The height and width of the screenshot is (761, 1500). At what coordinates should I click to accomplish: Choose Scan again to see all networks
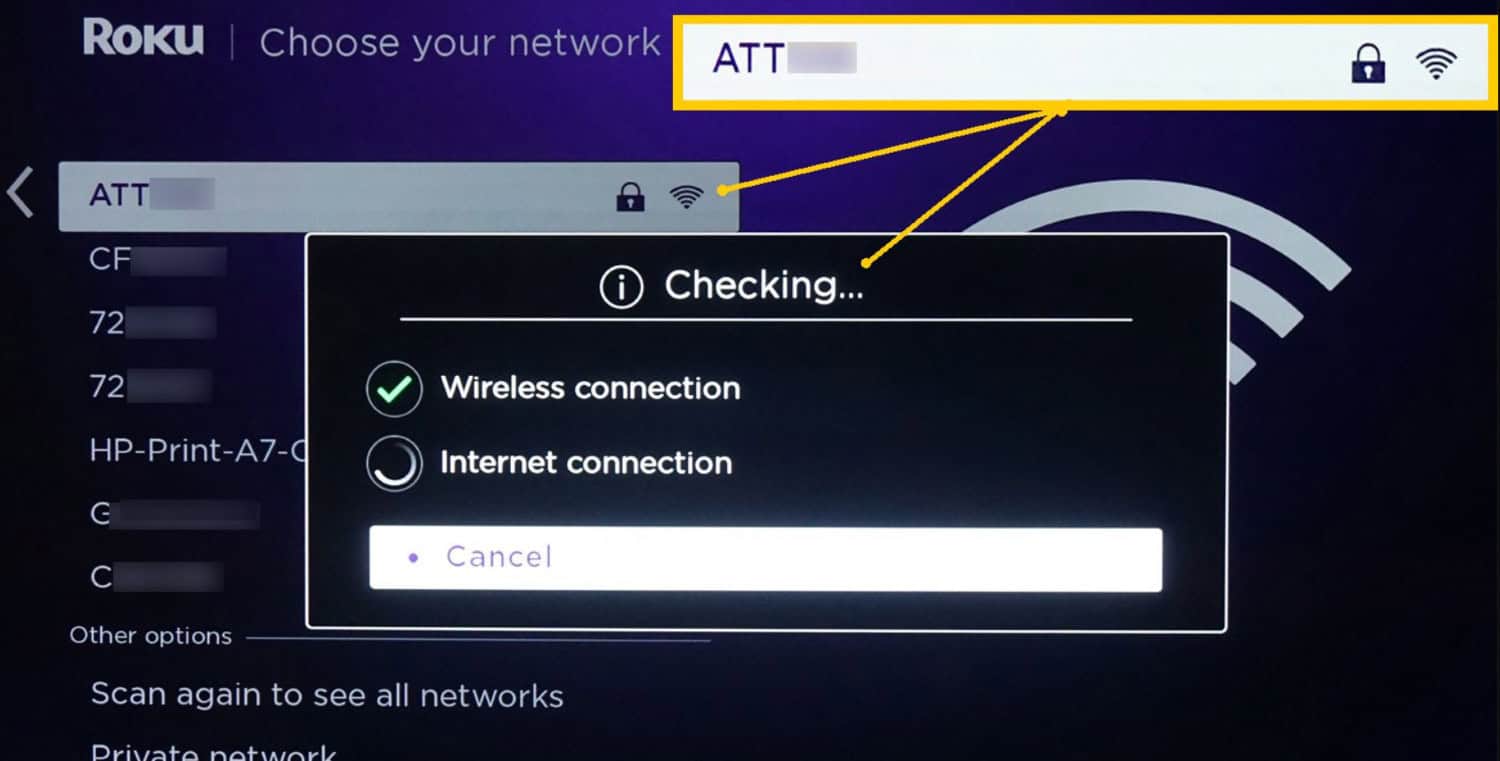(x=327, y=696)
